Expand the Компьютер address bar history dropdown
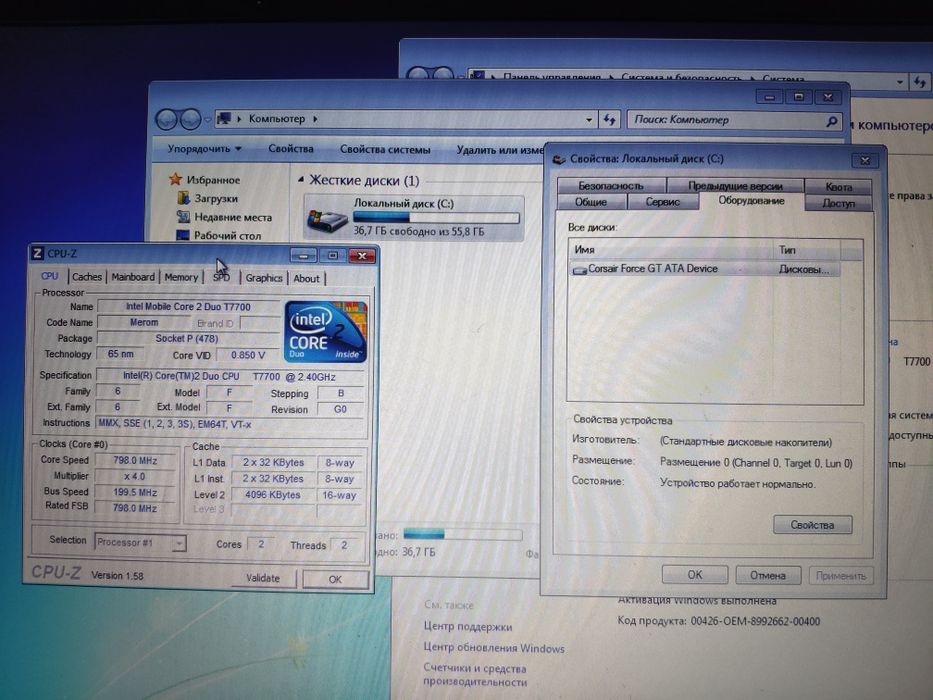933x700 pixels. [589, 120]
